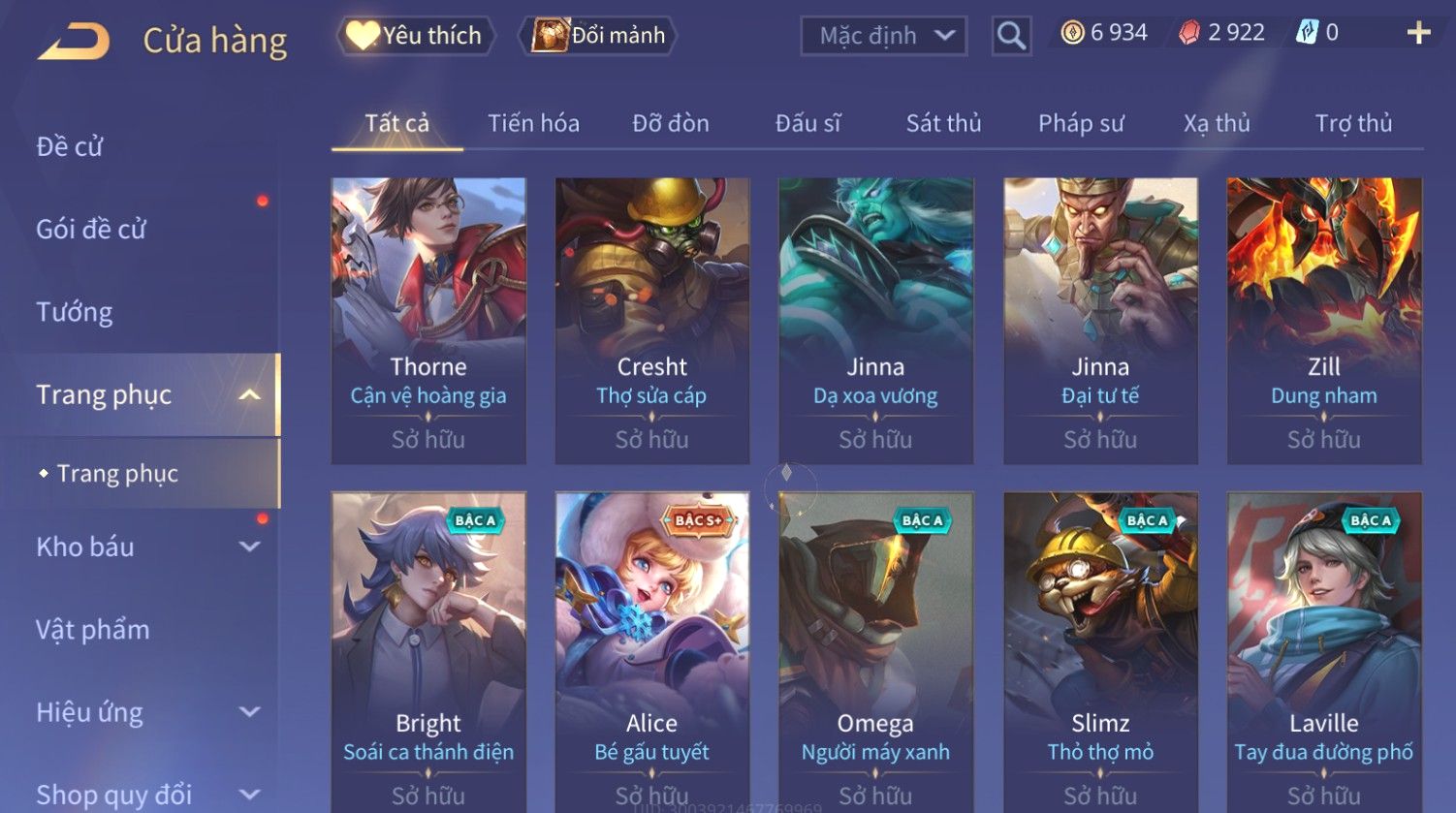Click the plus icon to add currency
This screenshot has width=1456, height=813.
point(1418,33)
